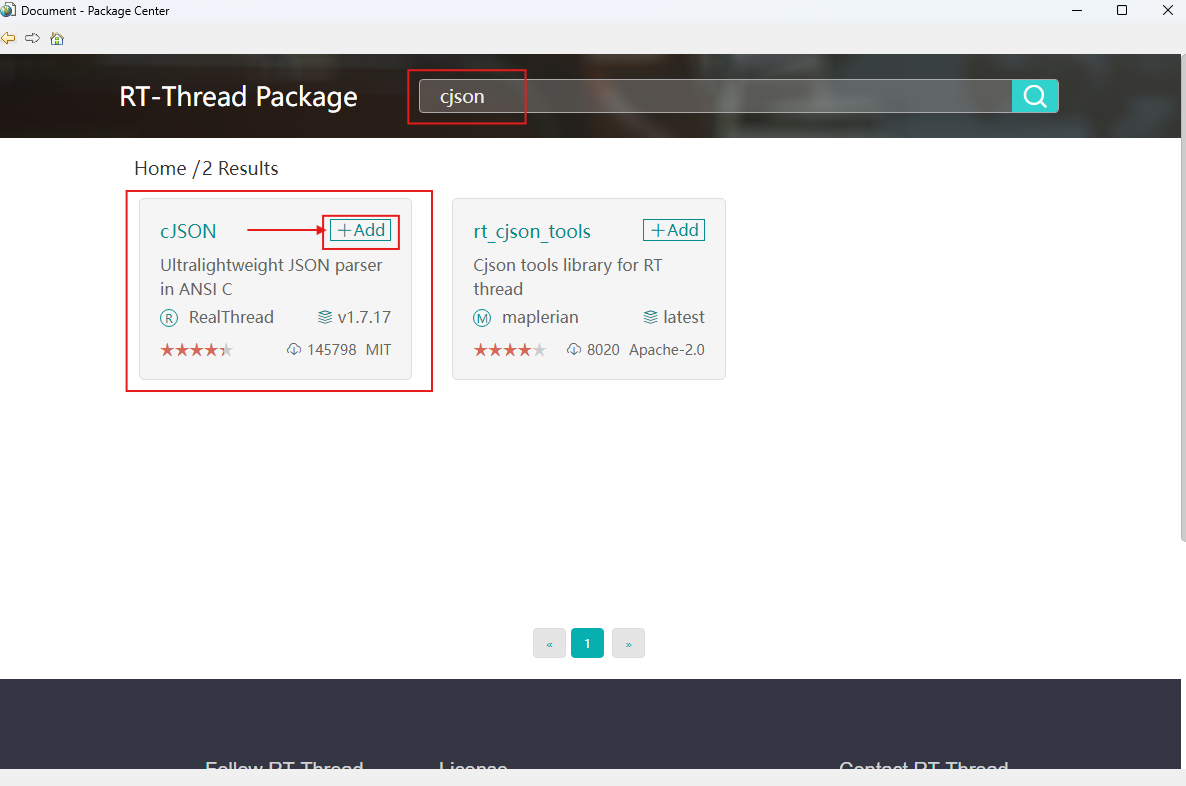The image size is (1186, 786).
Task: Open the rt_cjson_tools package title link
Action: [x=532, y=231]
